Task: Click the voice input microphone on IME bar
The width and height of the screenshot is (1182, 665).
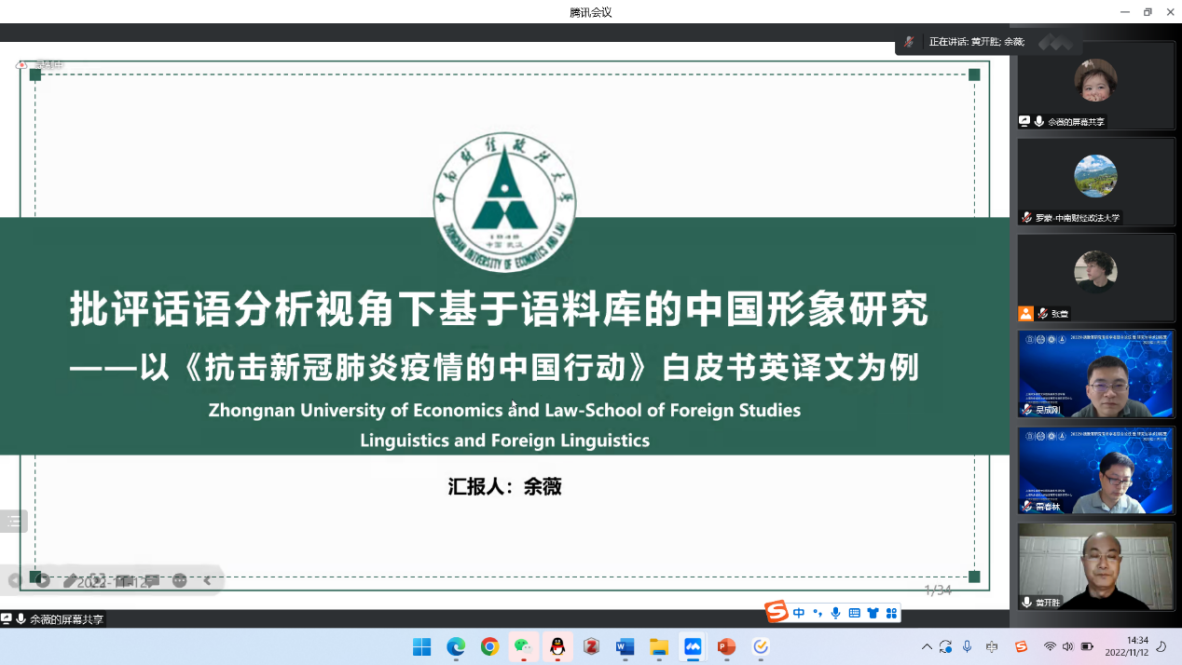Action: (x=836, y=613)
